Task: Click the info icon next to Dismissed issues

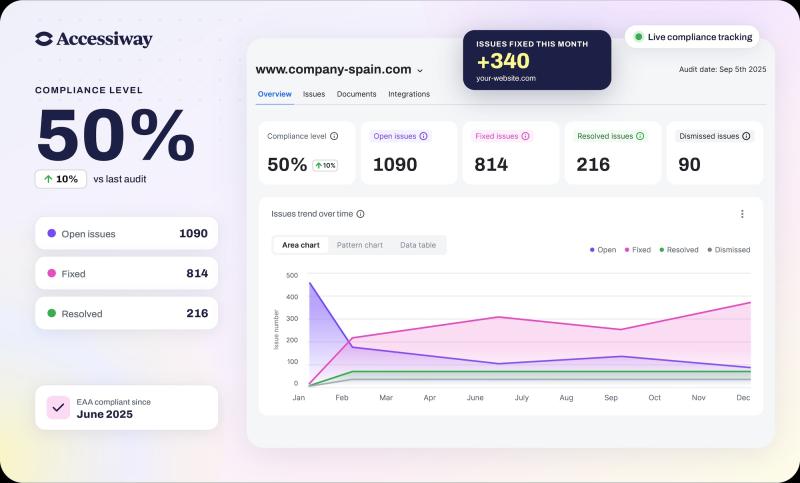Action: [x=746, y=136]
